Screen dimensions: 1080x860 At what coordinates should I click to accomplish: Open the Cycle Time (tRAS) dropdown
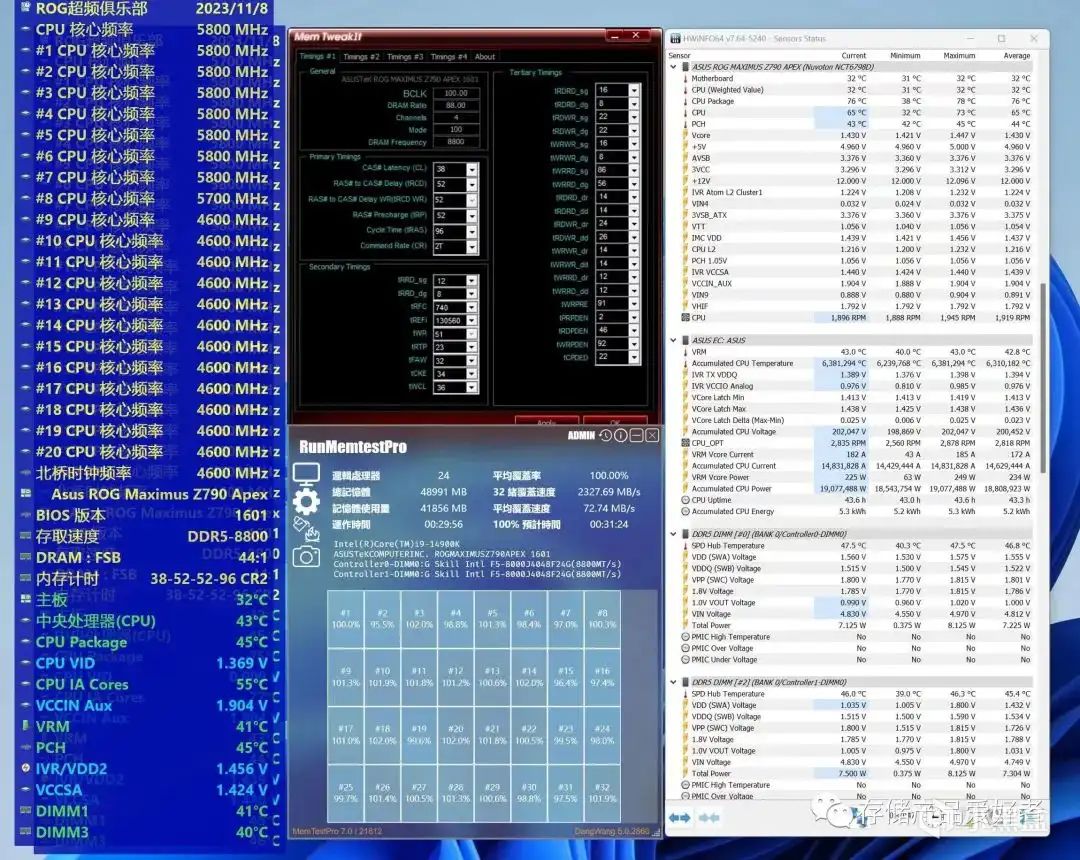point(472,231)
